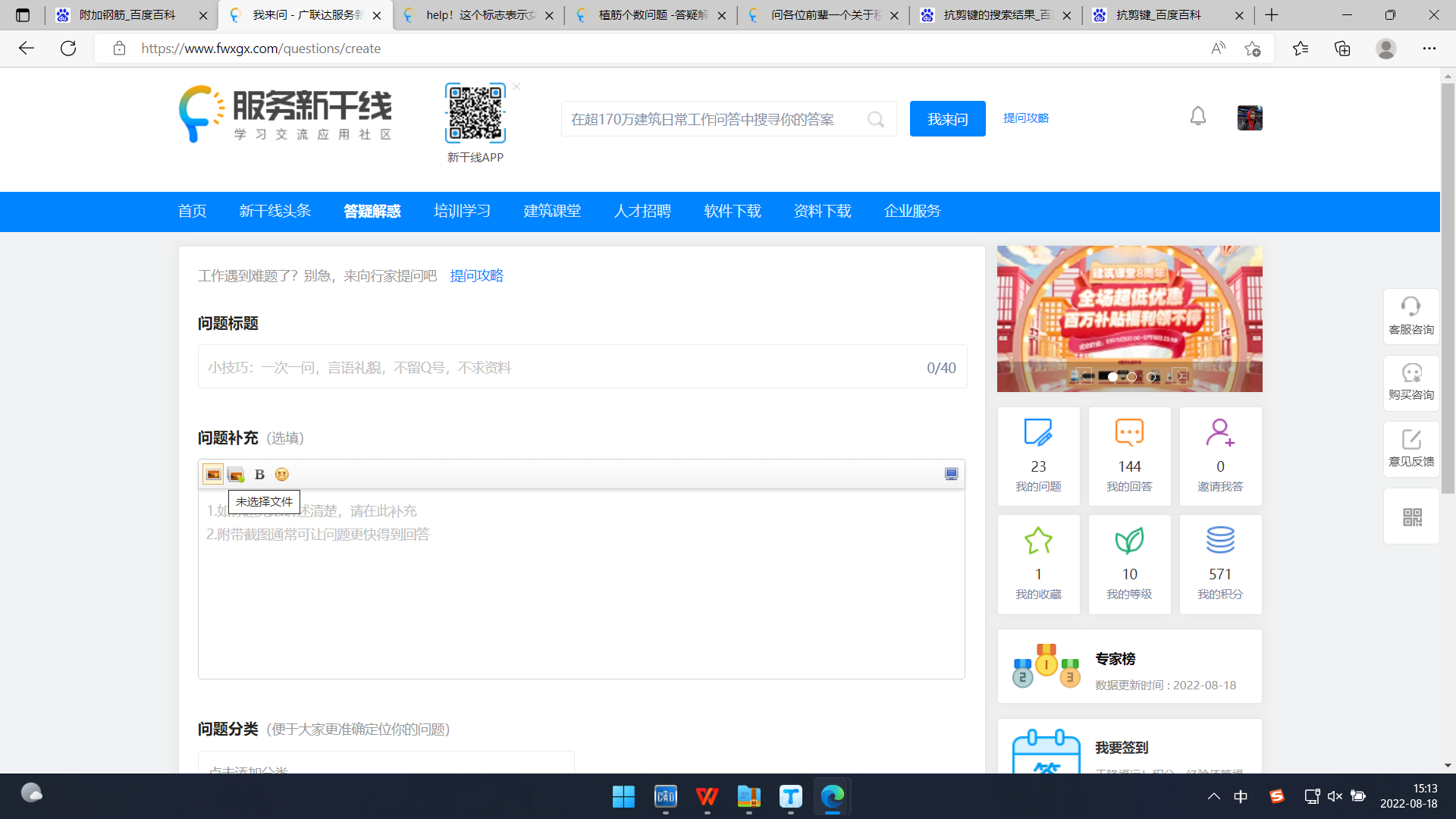Close the 我来问 browser tab
This screenshot has height=819, width=1456.
pyautogui.click(x=377, y=15)
